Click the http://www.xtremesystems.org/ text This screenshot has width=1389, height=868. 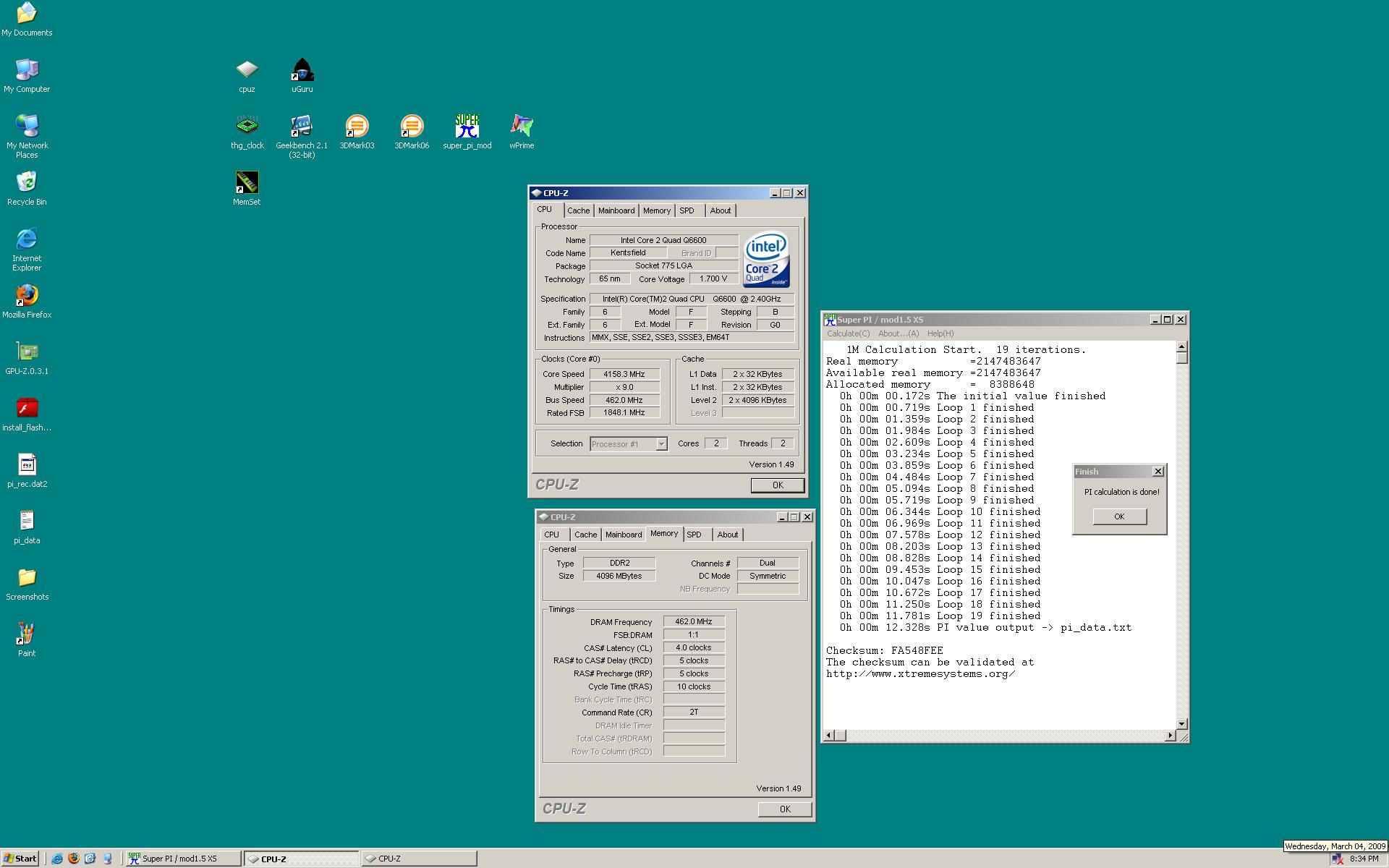pos(920,673)
